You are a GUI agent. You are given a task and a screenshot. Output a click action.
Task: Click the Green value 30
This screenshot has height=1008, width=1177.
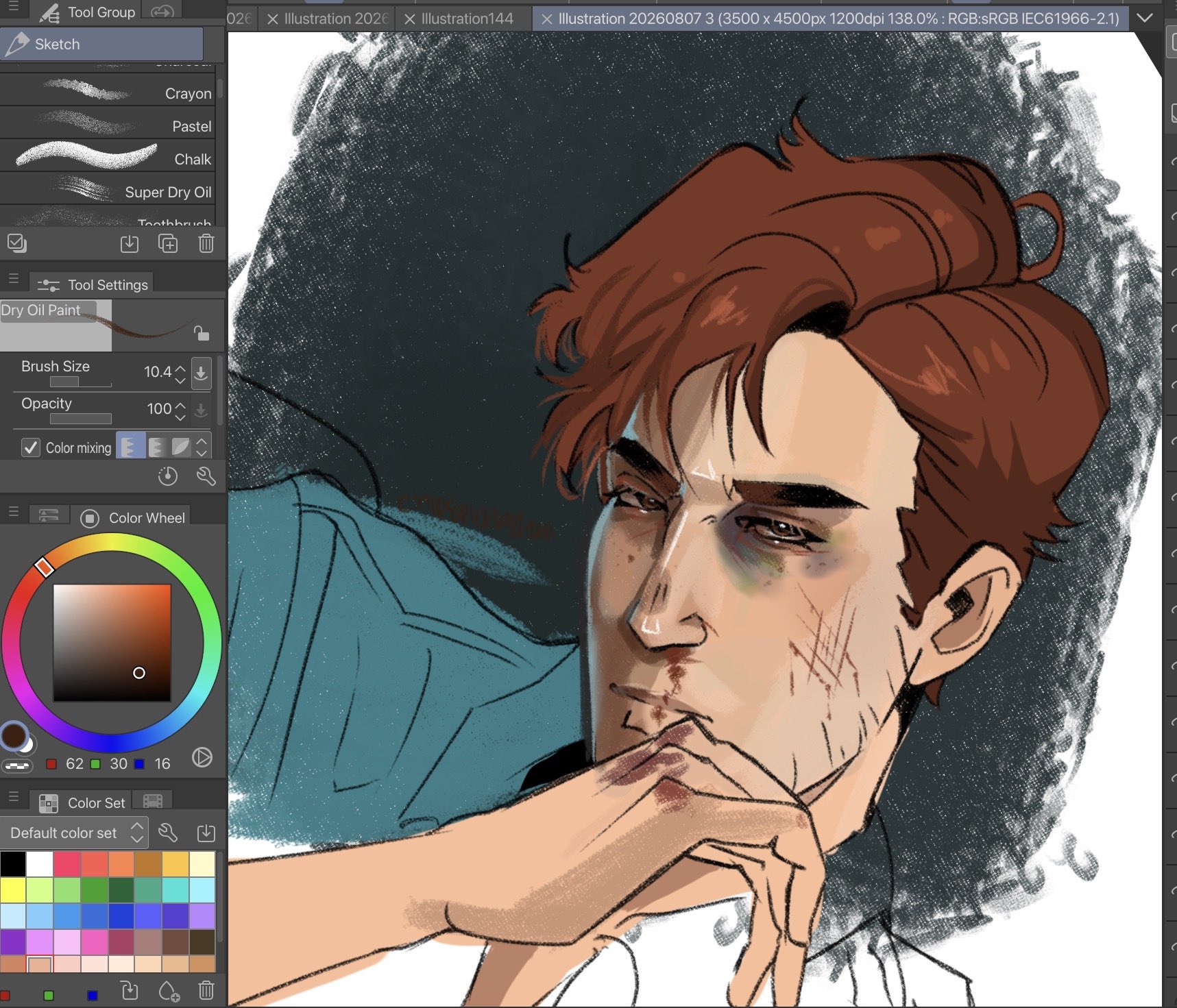[119, 763]
